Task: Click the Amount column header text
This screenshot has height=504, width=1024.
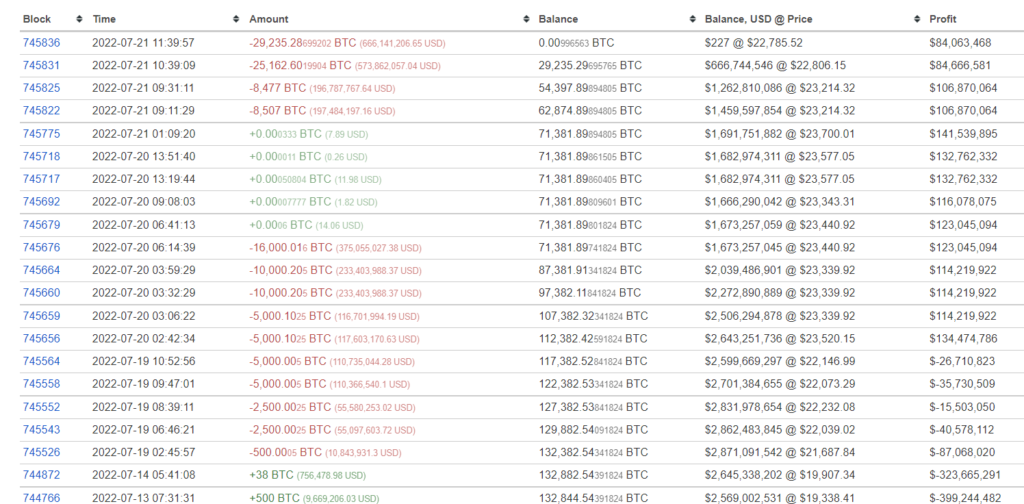Action: point(269,19)
